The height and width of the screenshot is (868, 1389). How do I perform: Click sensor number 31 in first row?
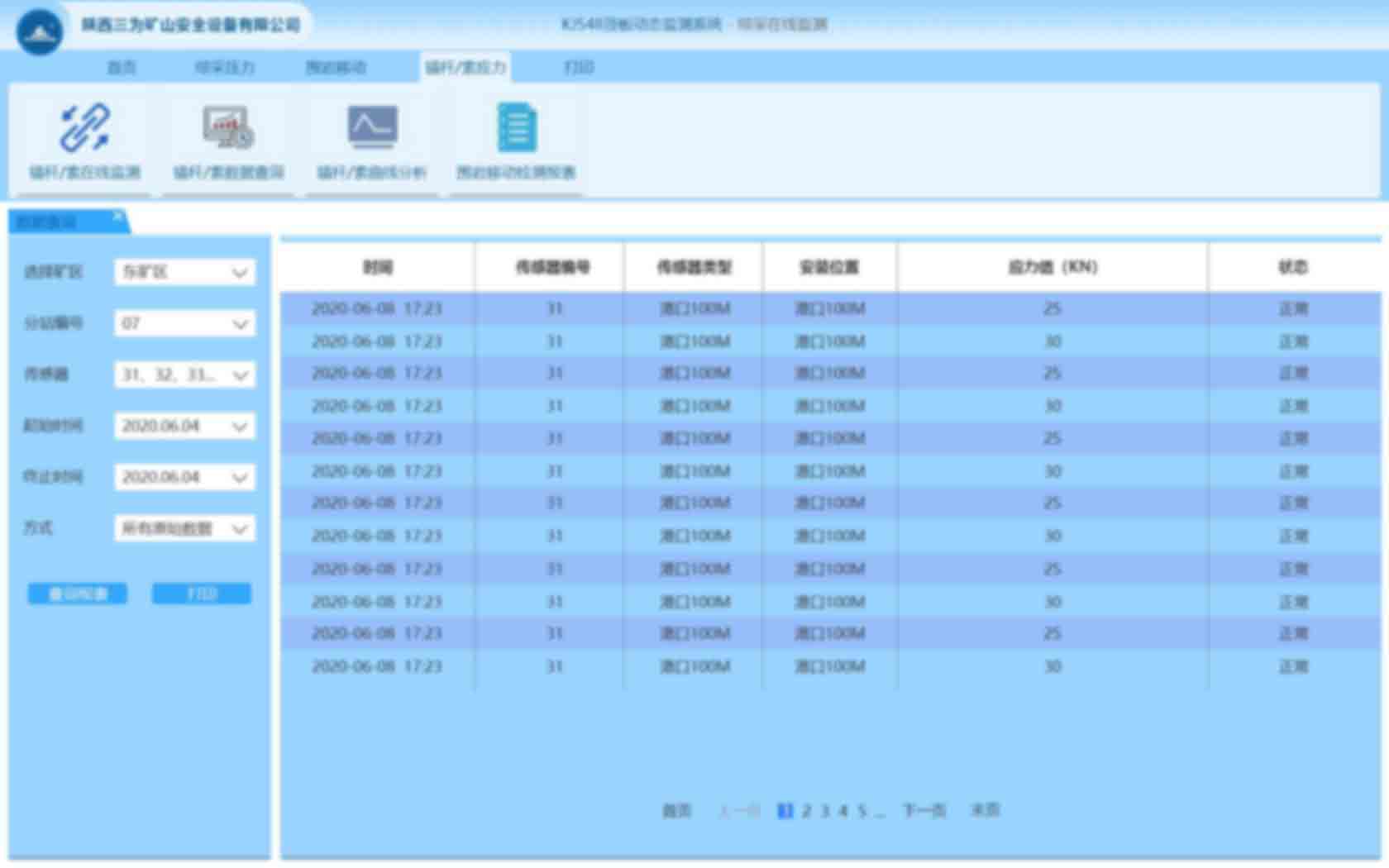[554, 308]
